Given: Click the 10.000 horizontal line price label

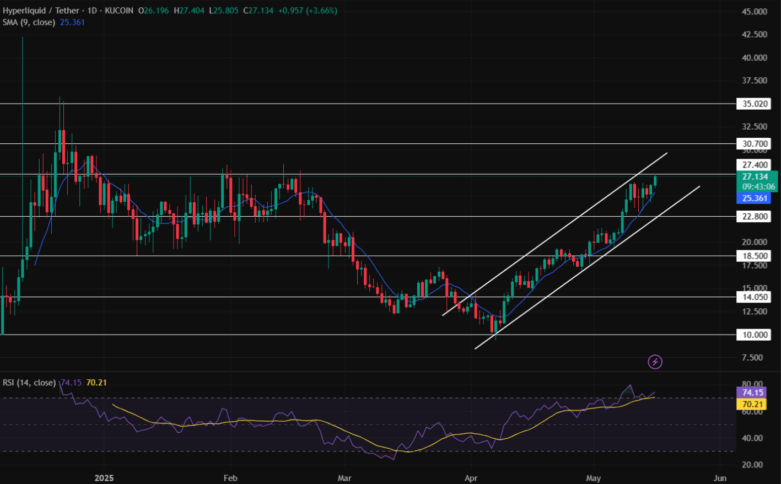Looking at the screenshot, I should (x=754, y=335).
